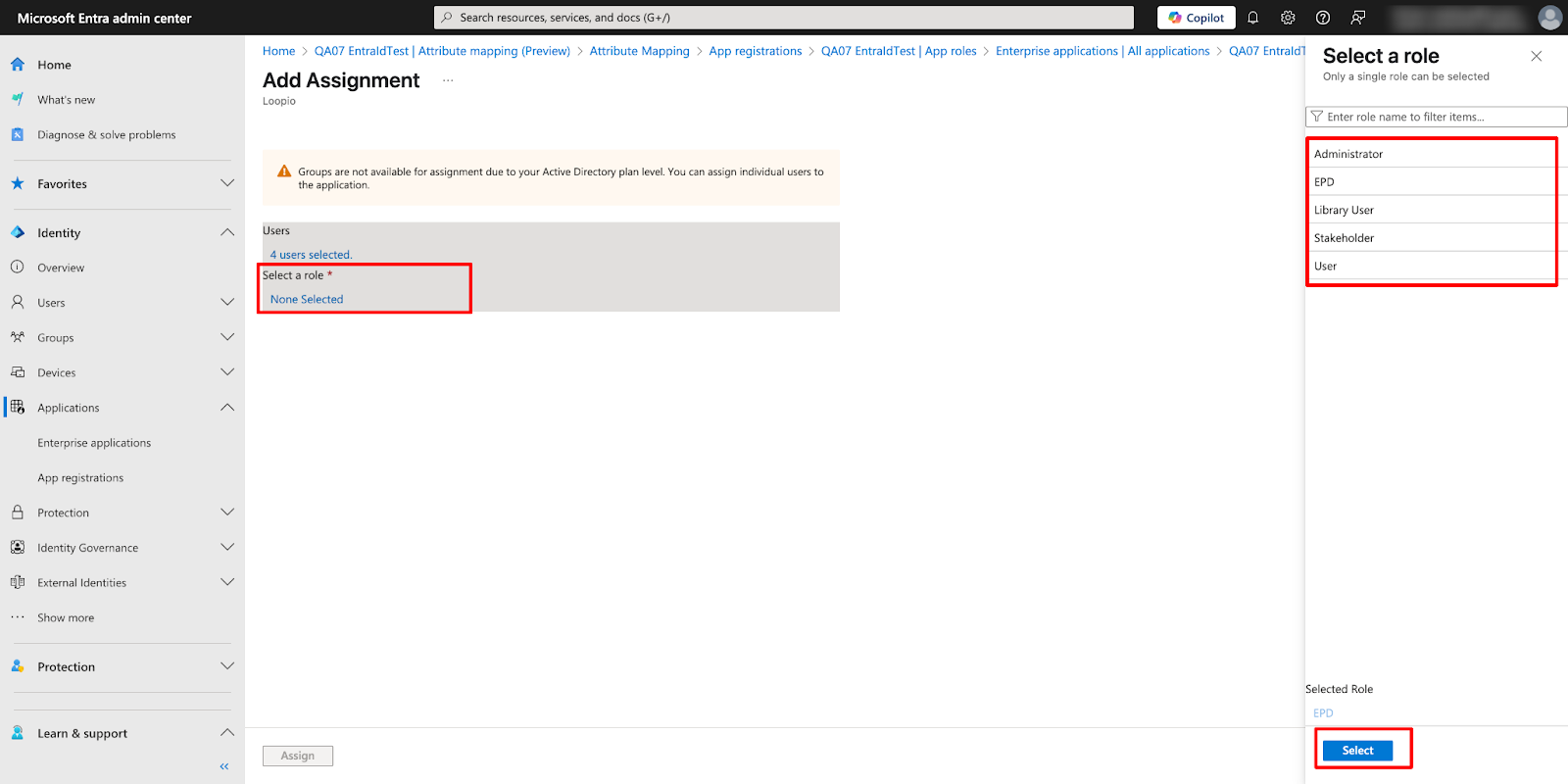Collapse the Applications submenu chevron
This screenshot has height=784, width=1568.
click(227, 408)
